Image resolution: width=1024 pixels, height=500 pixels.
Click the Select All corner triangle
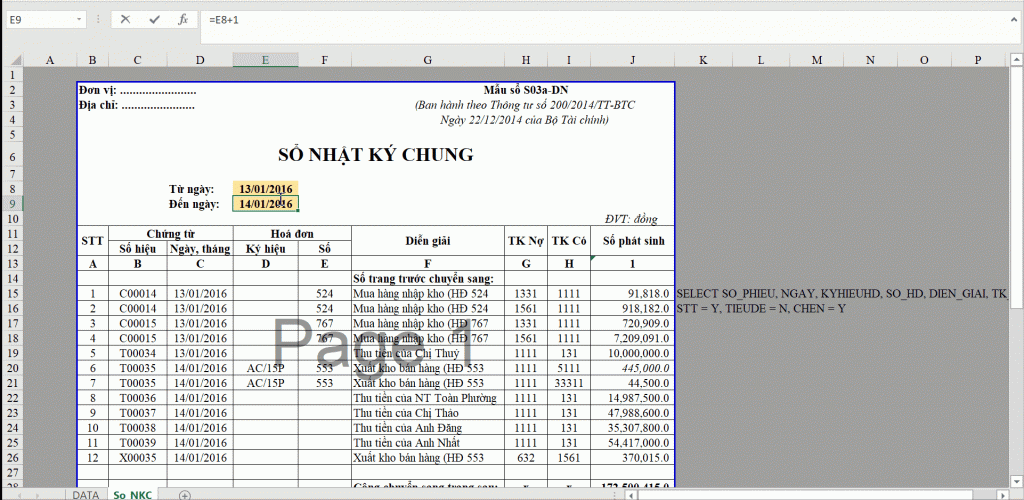click(12, 60)
